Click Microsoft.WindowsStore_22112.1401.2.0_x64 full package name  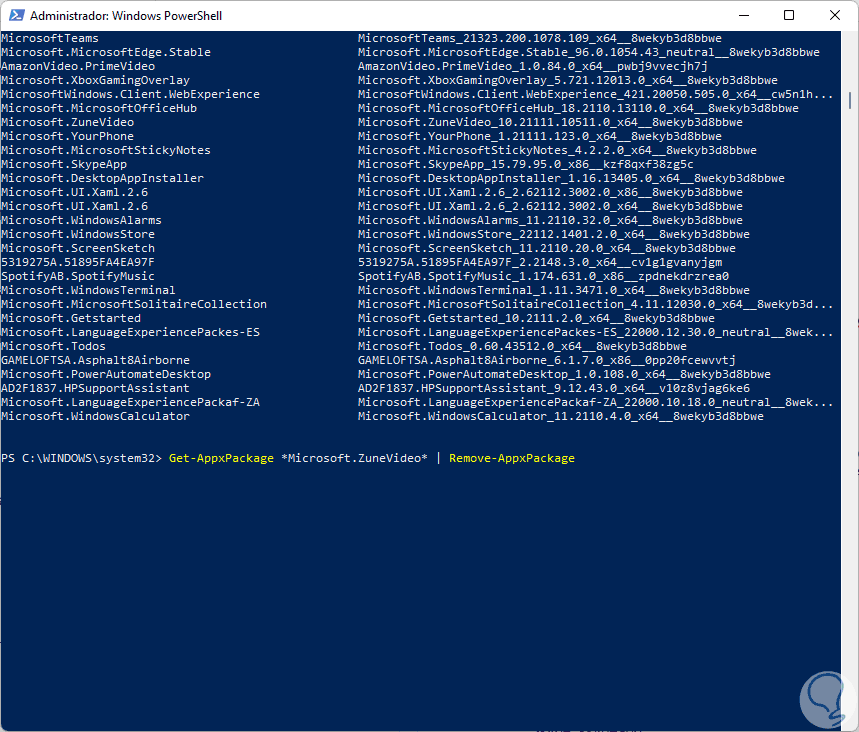(x=553, y=235)
